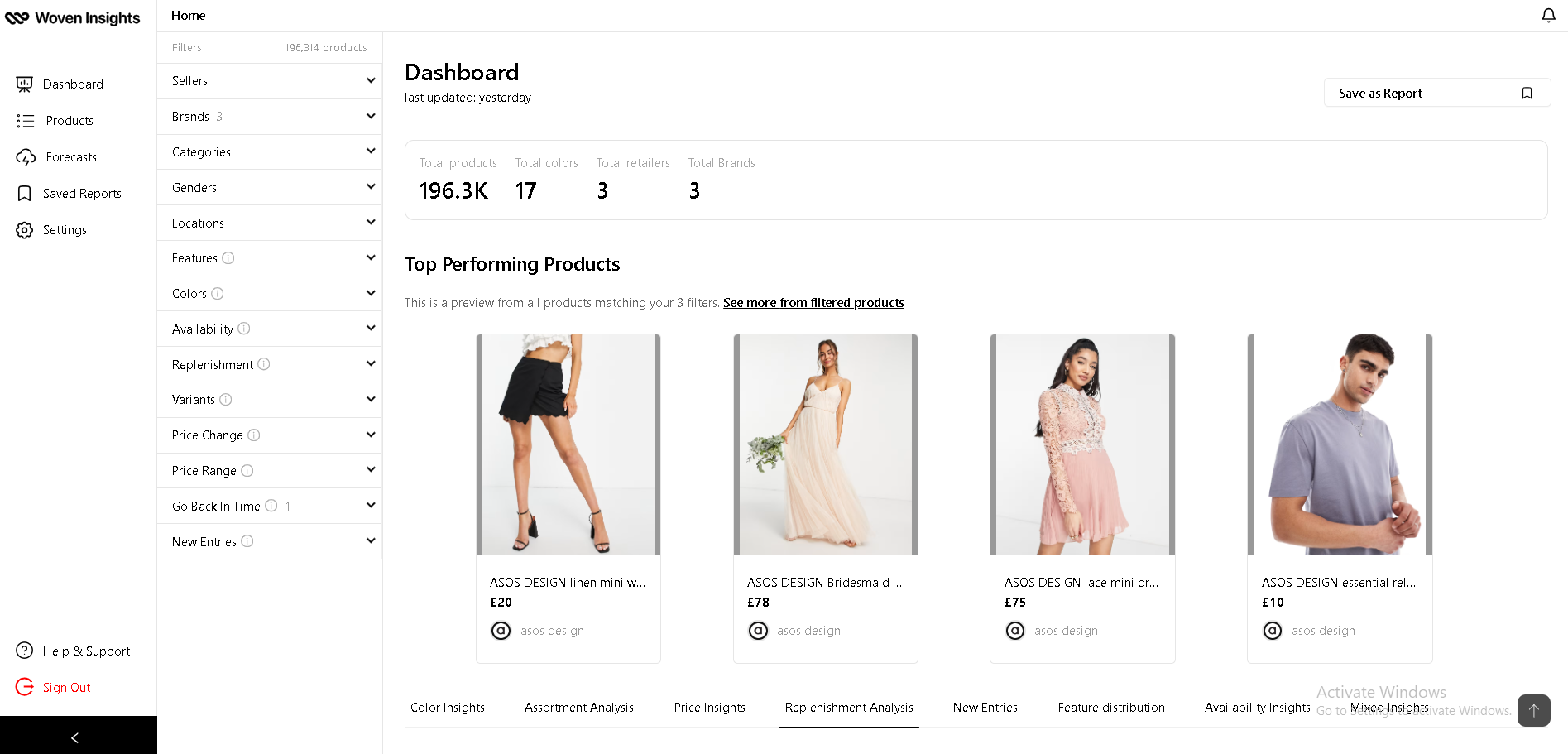
Task: Click the Sign Out icon
Action: tap(25, 687)
